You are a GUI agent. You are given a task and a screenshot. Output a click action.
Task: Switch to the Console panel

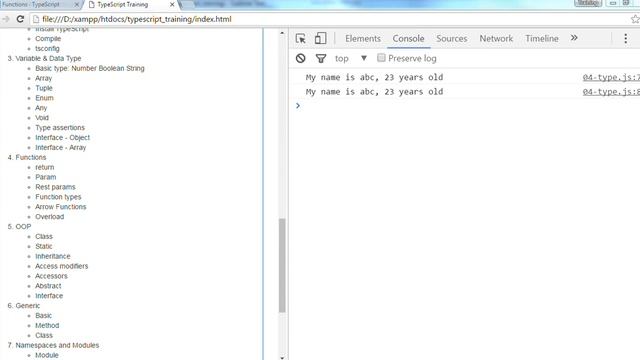coord(408,38)
